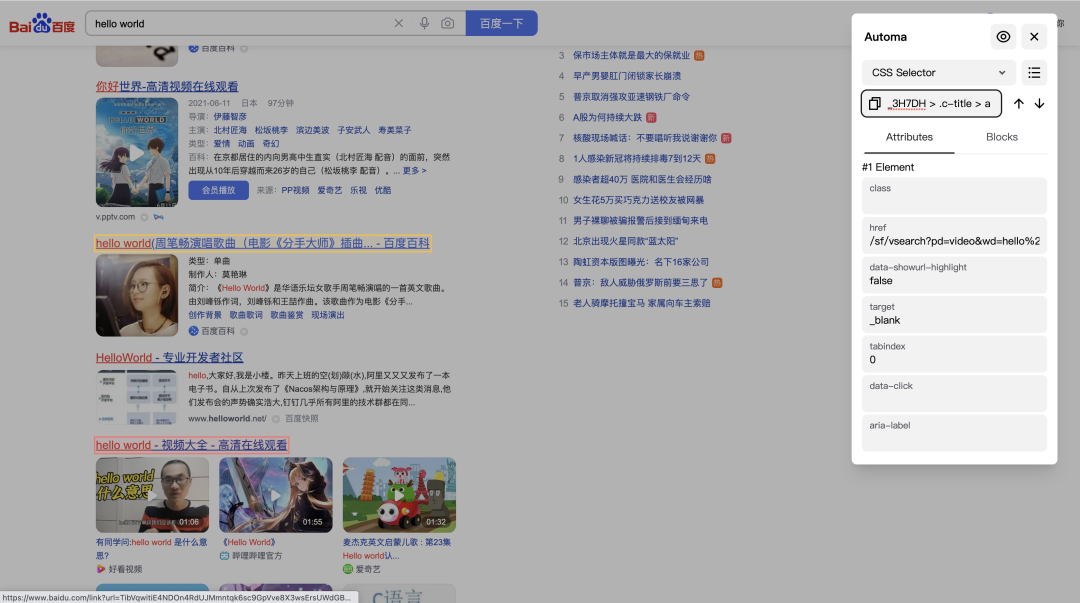Click the class attribute field
Image resolution: width=1080 pixels, height=603 pixels.
click(954, 196)
